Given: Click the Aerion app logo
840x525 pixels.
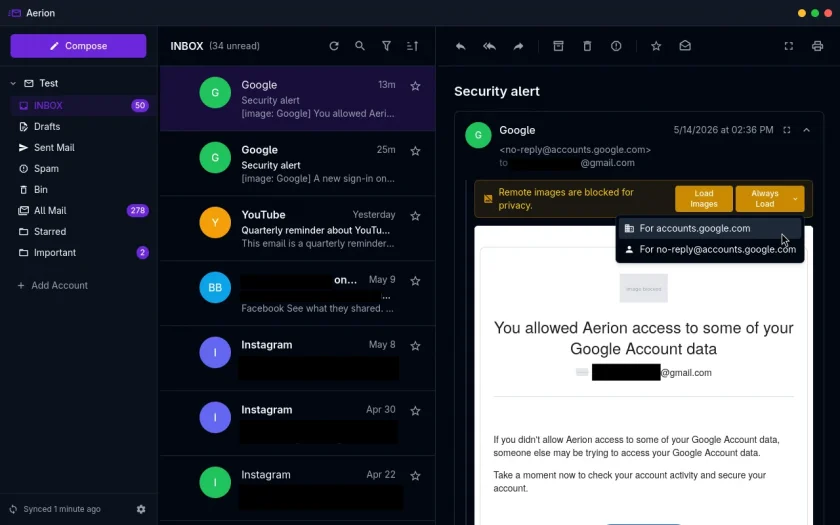Looking at the screenshot, I should pos(15,13).
